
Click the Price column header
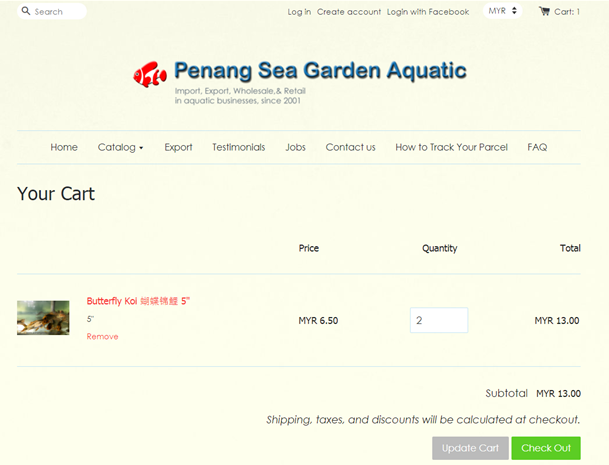(x=308, y=248)
